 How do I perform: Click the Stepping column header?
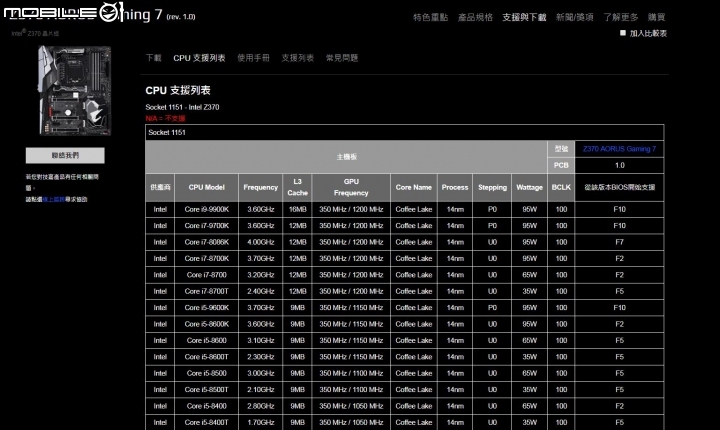tap(492, 187)
